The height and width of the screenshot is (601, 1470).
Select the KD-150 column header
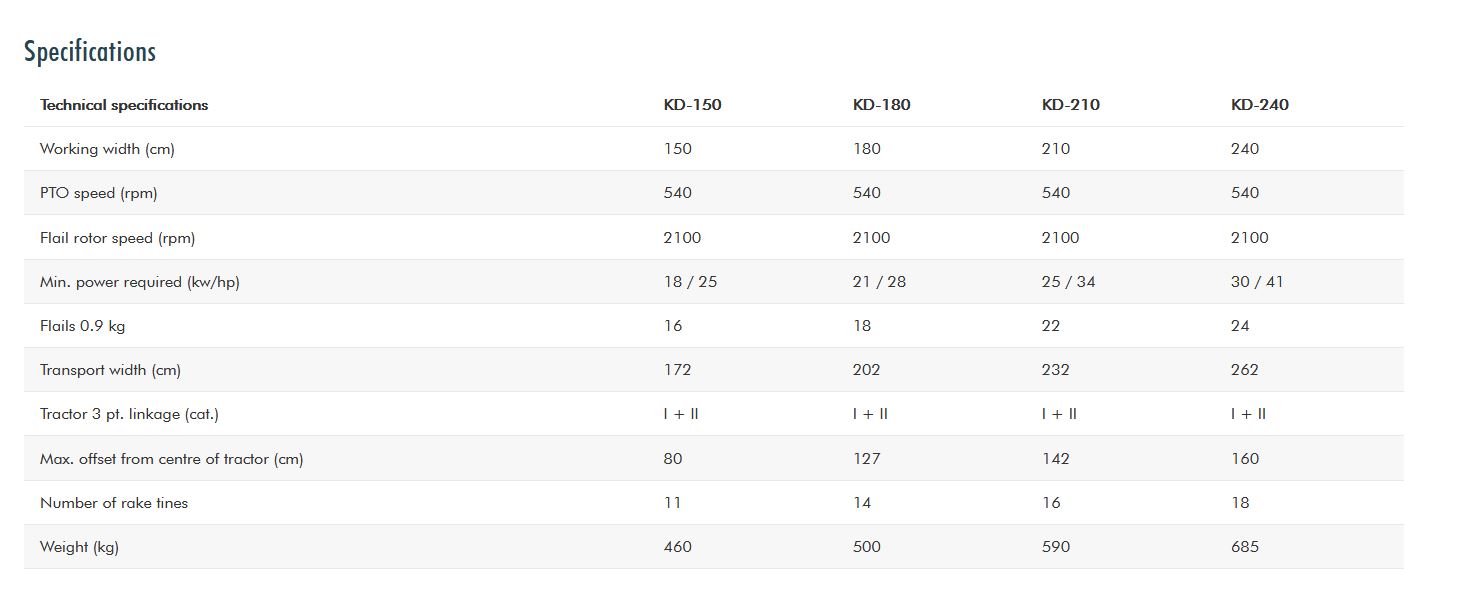692,105
